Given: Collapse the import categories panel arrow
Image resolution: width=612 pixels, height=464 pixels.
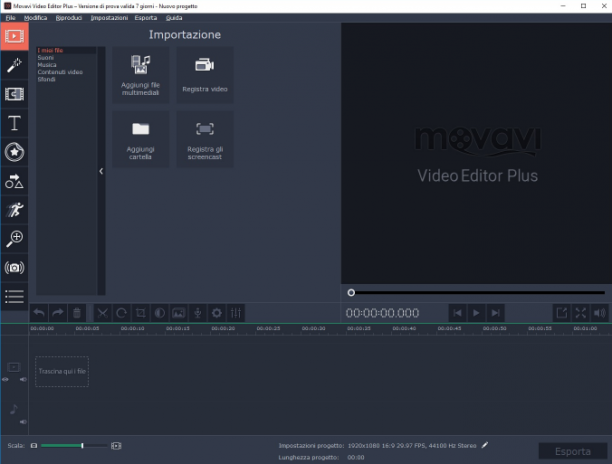Looking at the screenshot, I should tap(101, 171).
